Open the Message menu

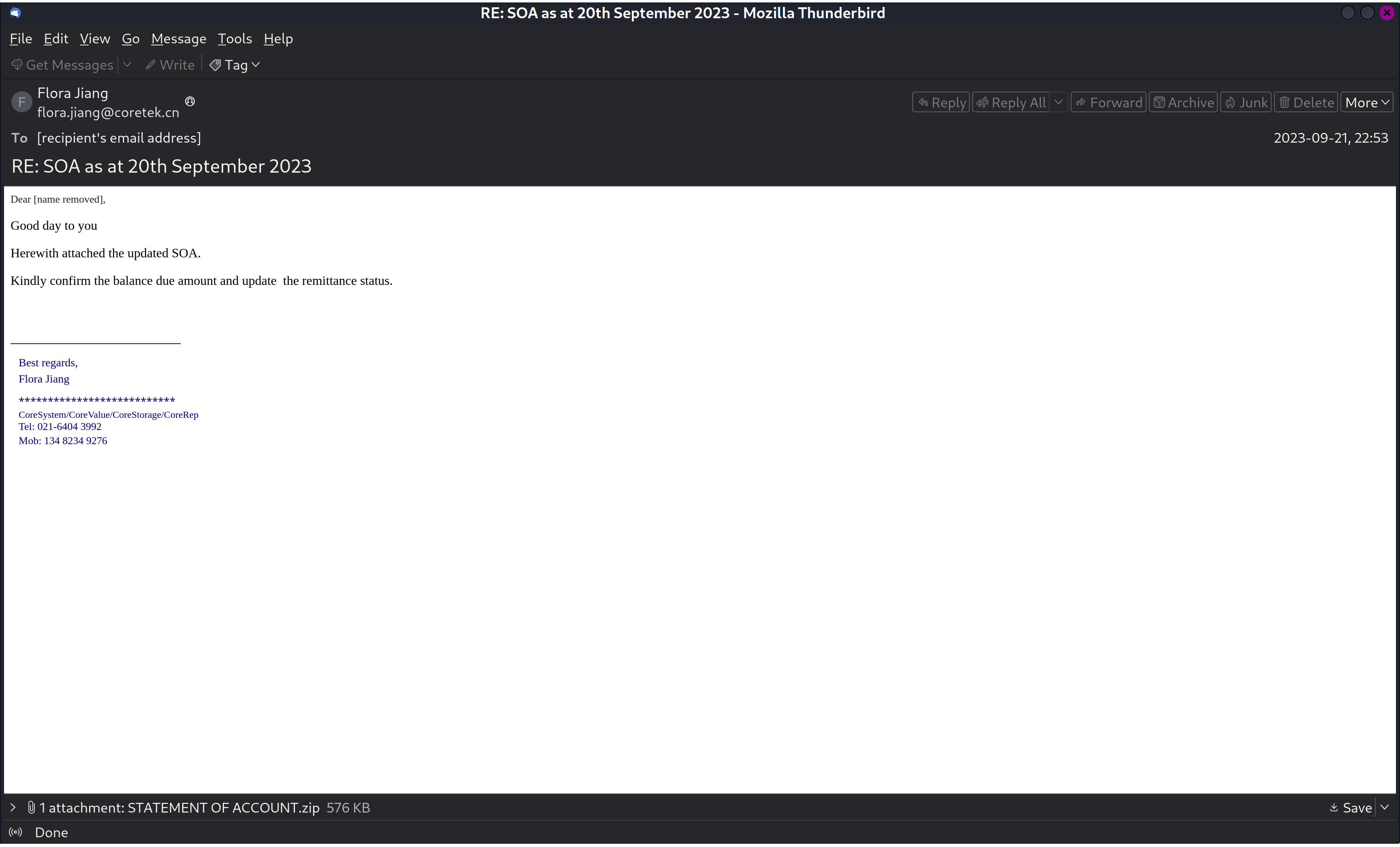coord(178,38)
